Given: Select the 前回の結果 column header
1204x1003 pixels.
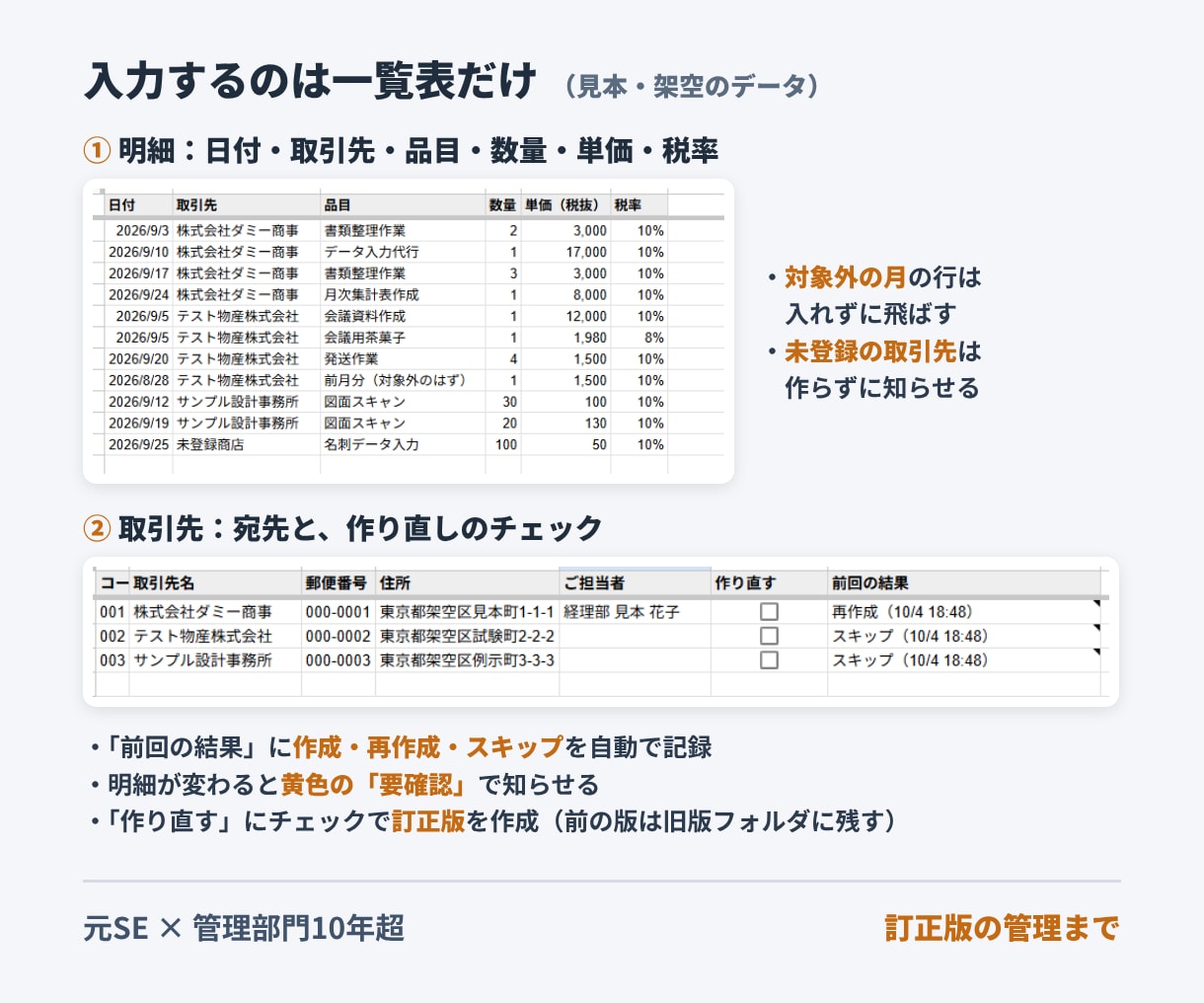Looking at the screenshot, I should 963,582.
